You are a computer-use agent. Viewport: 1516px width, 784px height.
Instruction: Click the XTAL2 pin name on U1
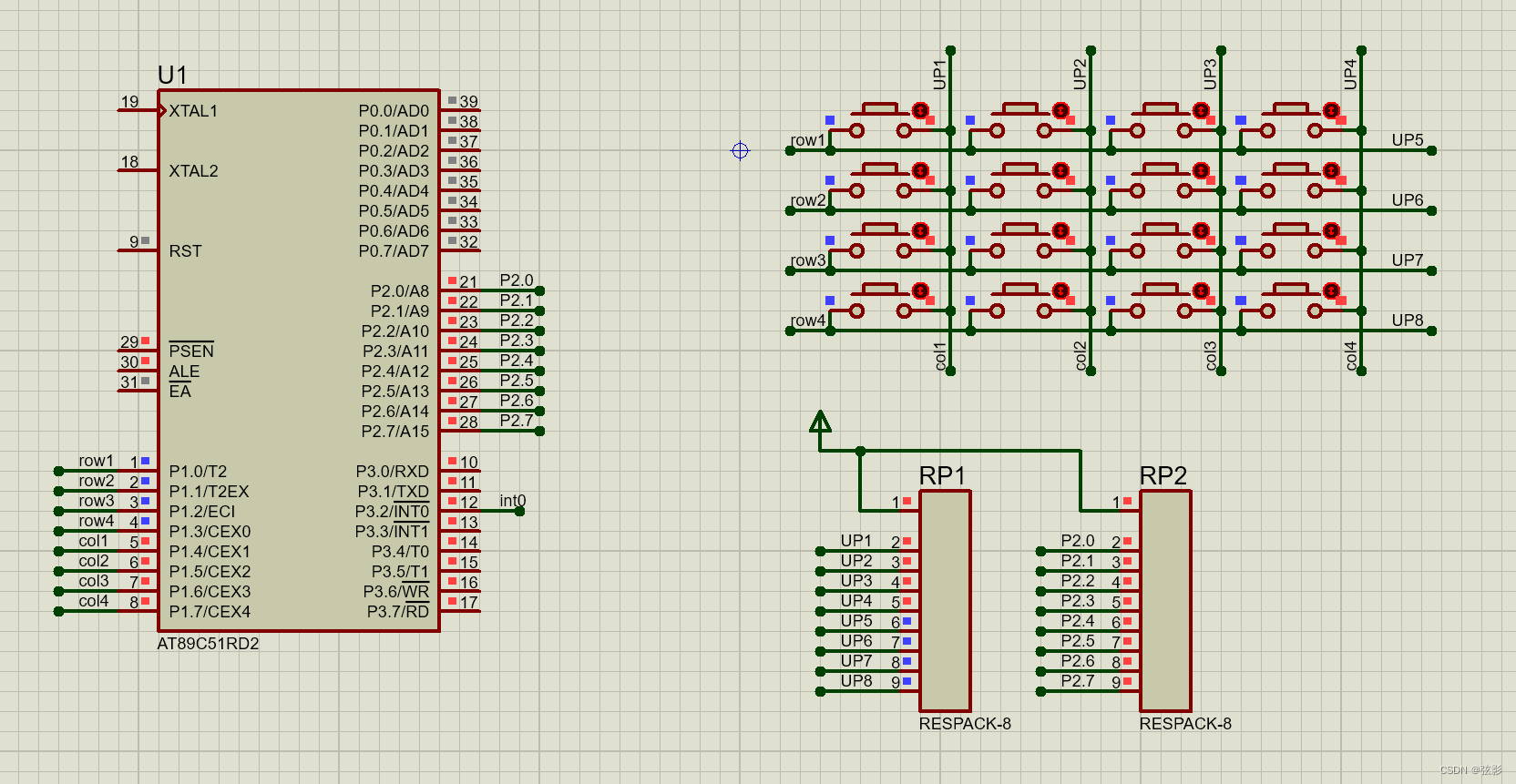click(193, 171)
